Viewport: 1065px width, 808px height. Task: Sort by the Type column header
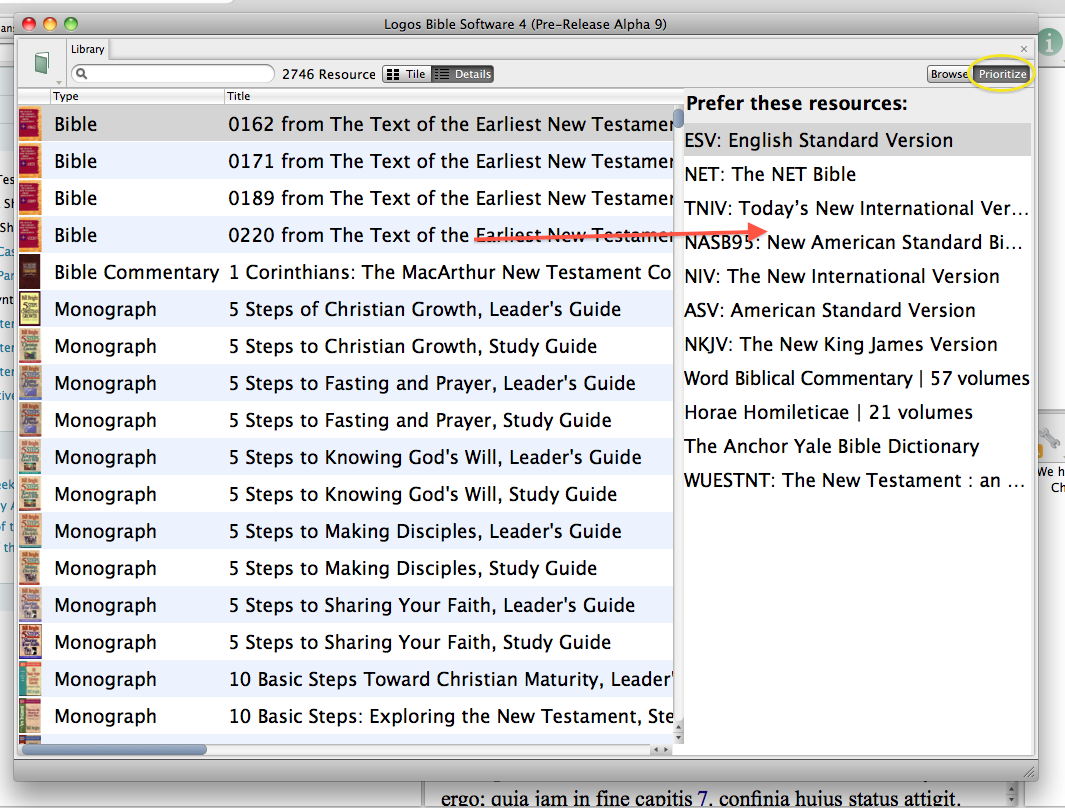click(x=136, y=96)
